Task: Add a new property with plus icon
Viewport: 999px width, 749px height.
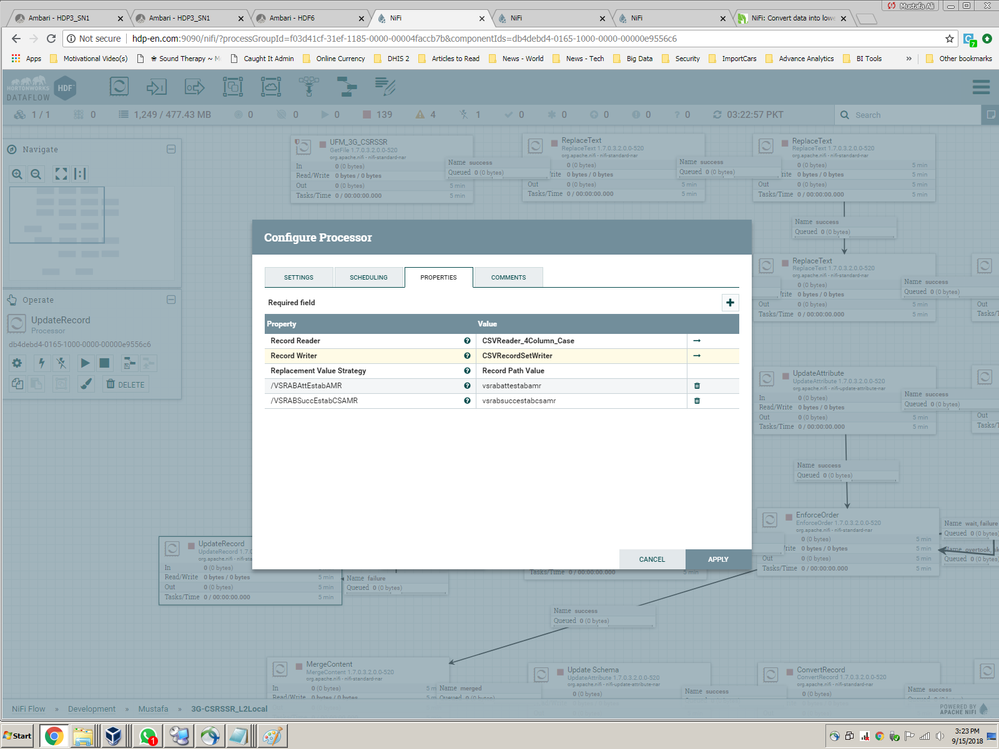Action: click(730, 303)
